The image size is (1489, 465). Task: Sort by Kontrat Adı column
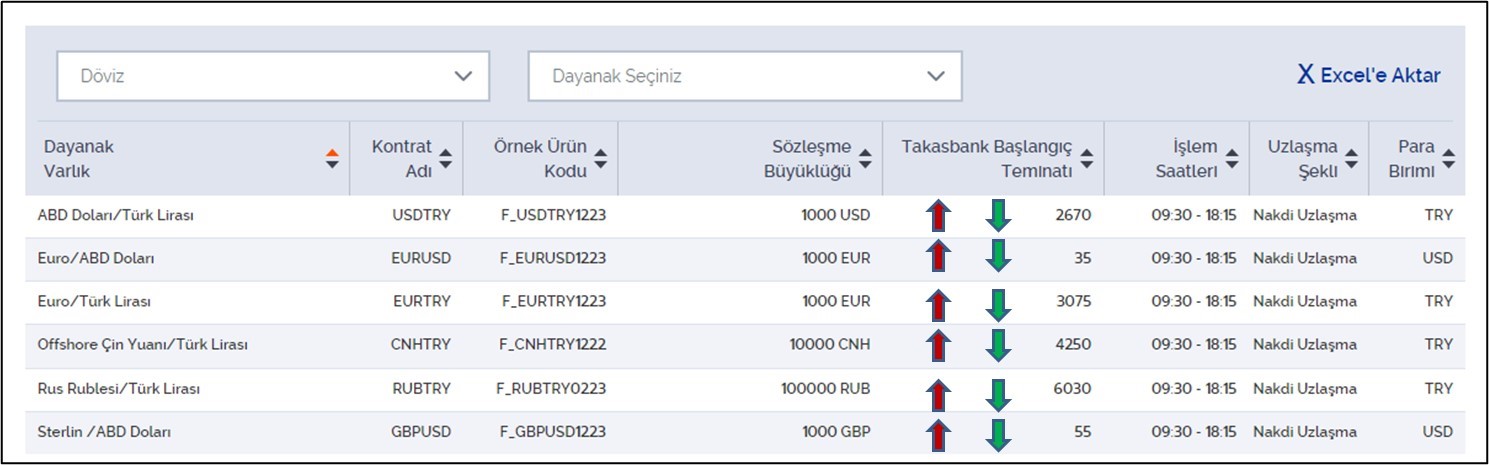pyautogui.click(x=446, y=158)
